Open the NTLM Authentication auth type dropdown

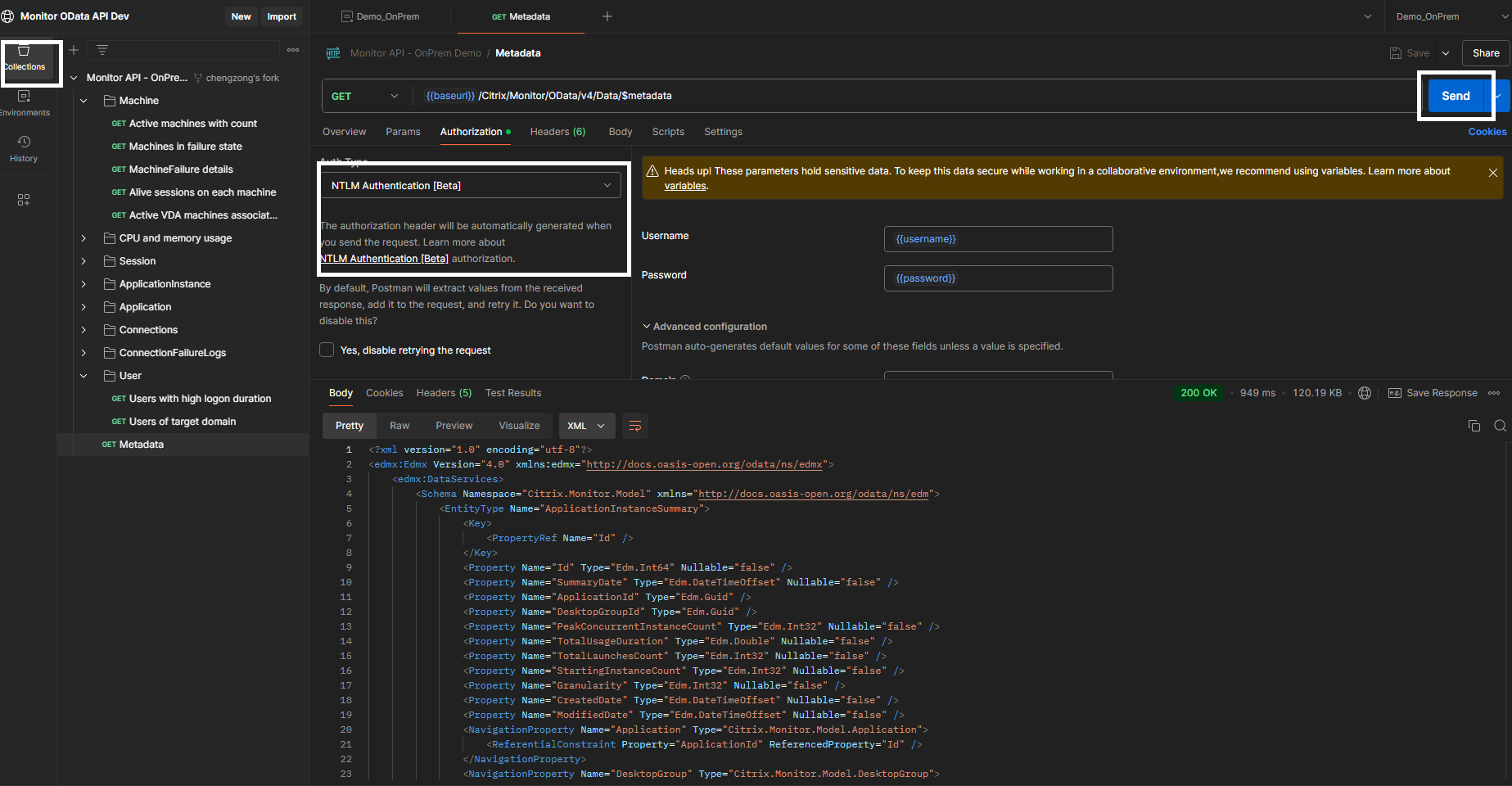point(470,186)
